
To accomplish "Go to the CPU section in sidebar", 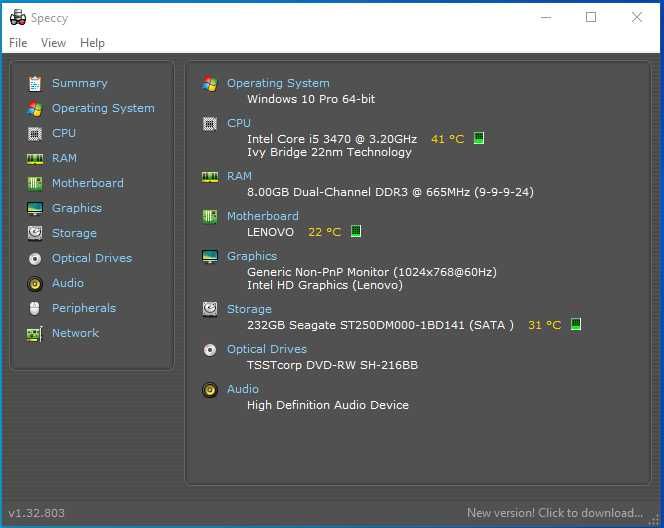I will tap(64, 133).
